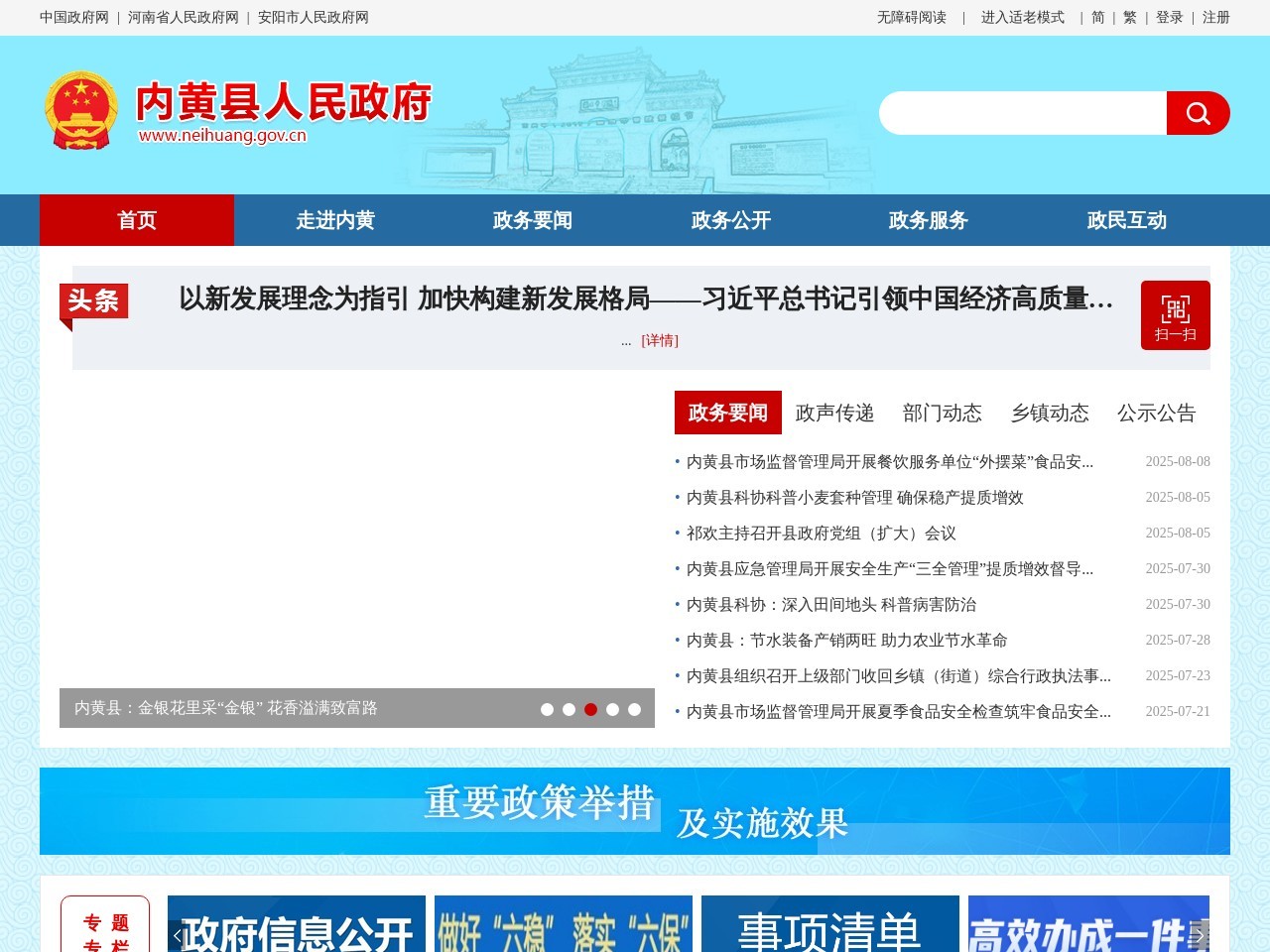Select the fourth carousel indicator dot

(612, 710)
